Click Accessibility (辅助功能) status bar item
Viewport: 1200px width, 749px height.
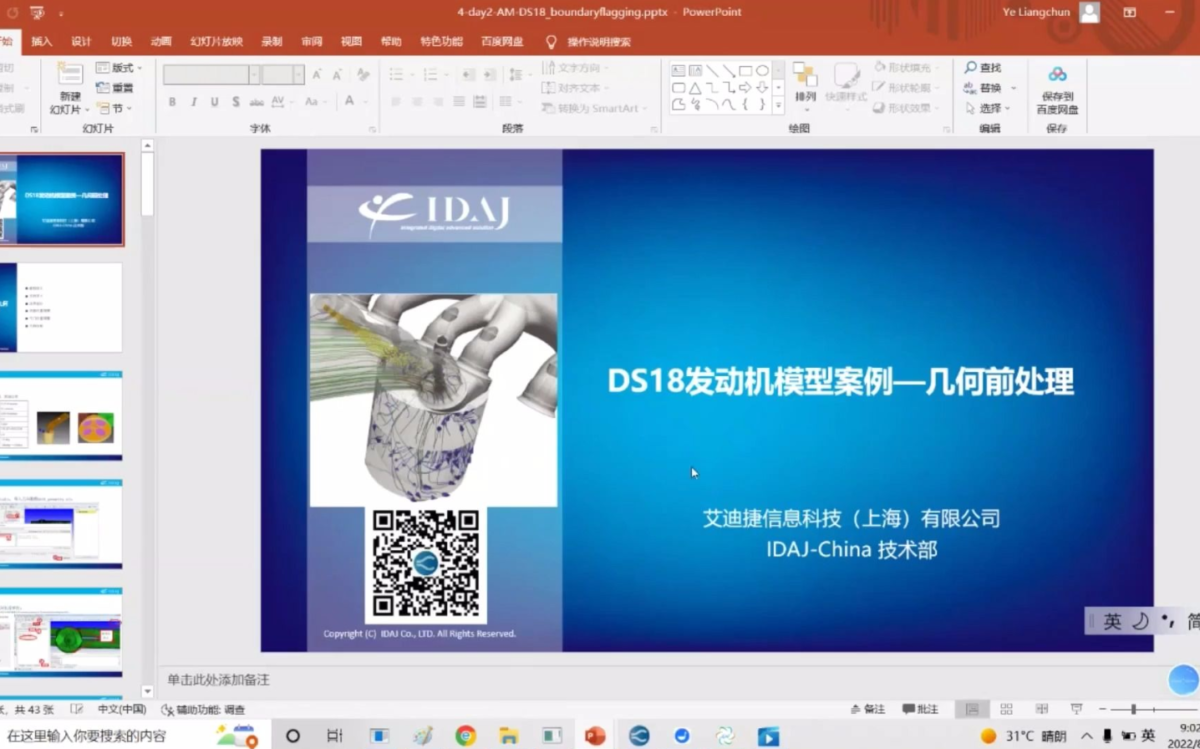(203, 709)
